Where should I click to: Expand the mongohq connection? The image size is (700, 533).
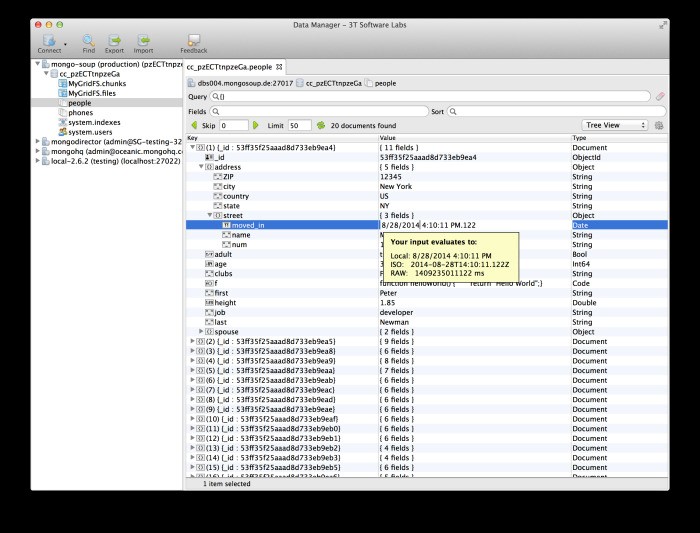[x=38, y=151]
